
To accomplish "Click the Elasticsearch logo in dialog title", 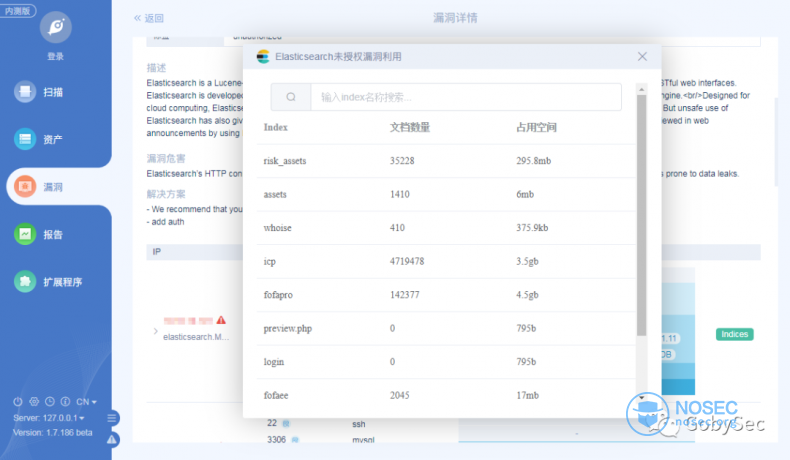I will point(262,56).
